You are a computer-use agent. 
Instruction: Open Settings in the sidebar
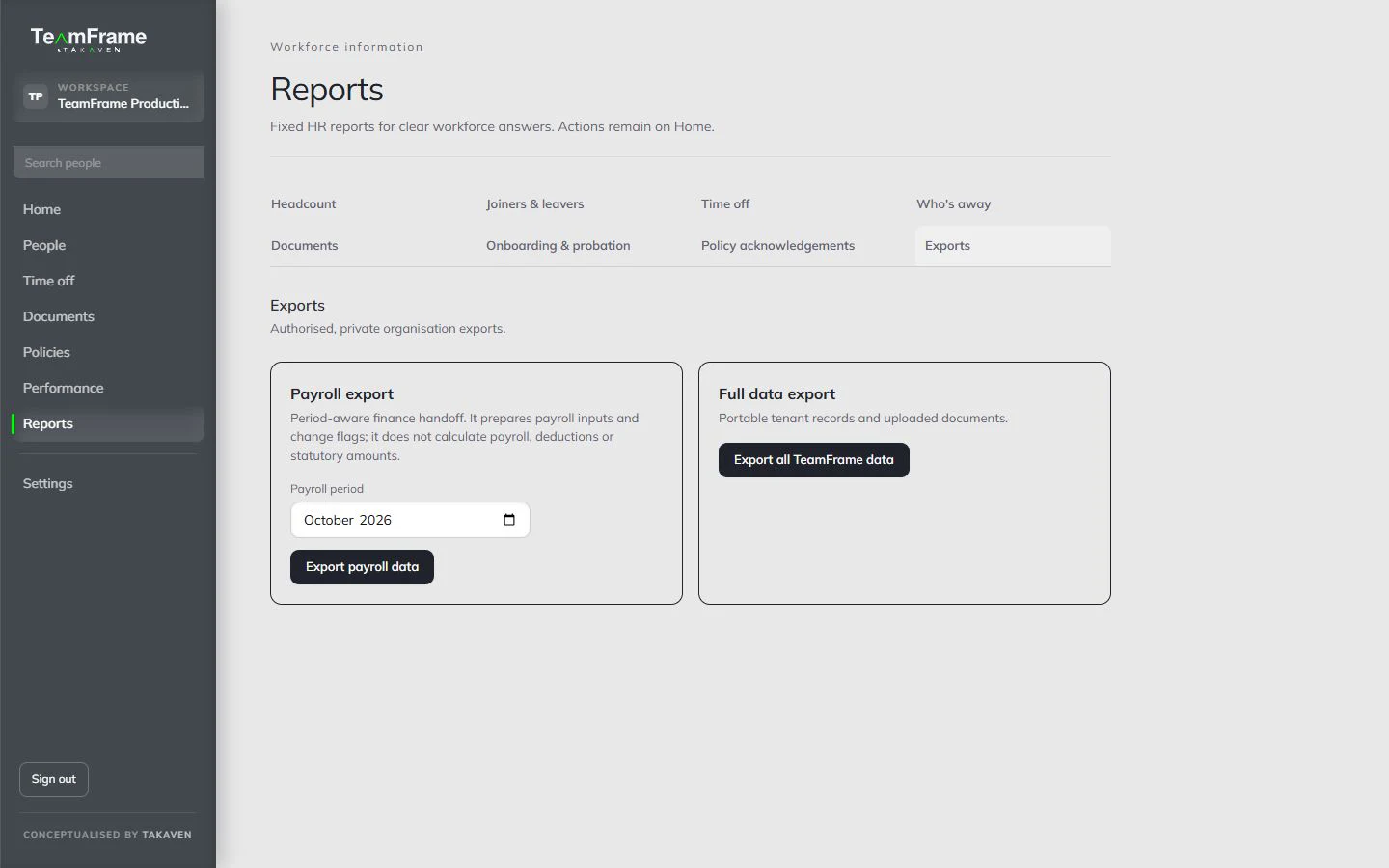point(108,483)
